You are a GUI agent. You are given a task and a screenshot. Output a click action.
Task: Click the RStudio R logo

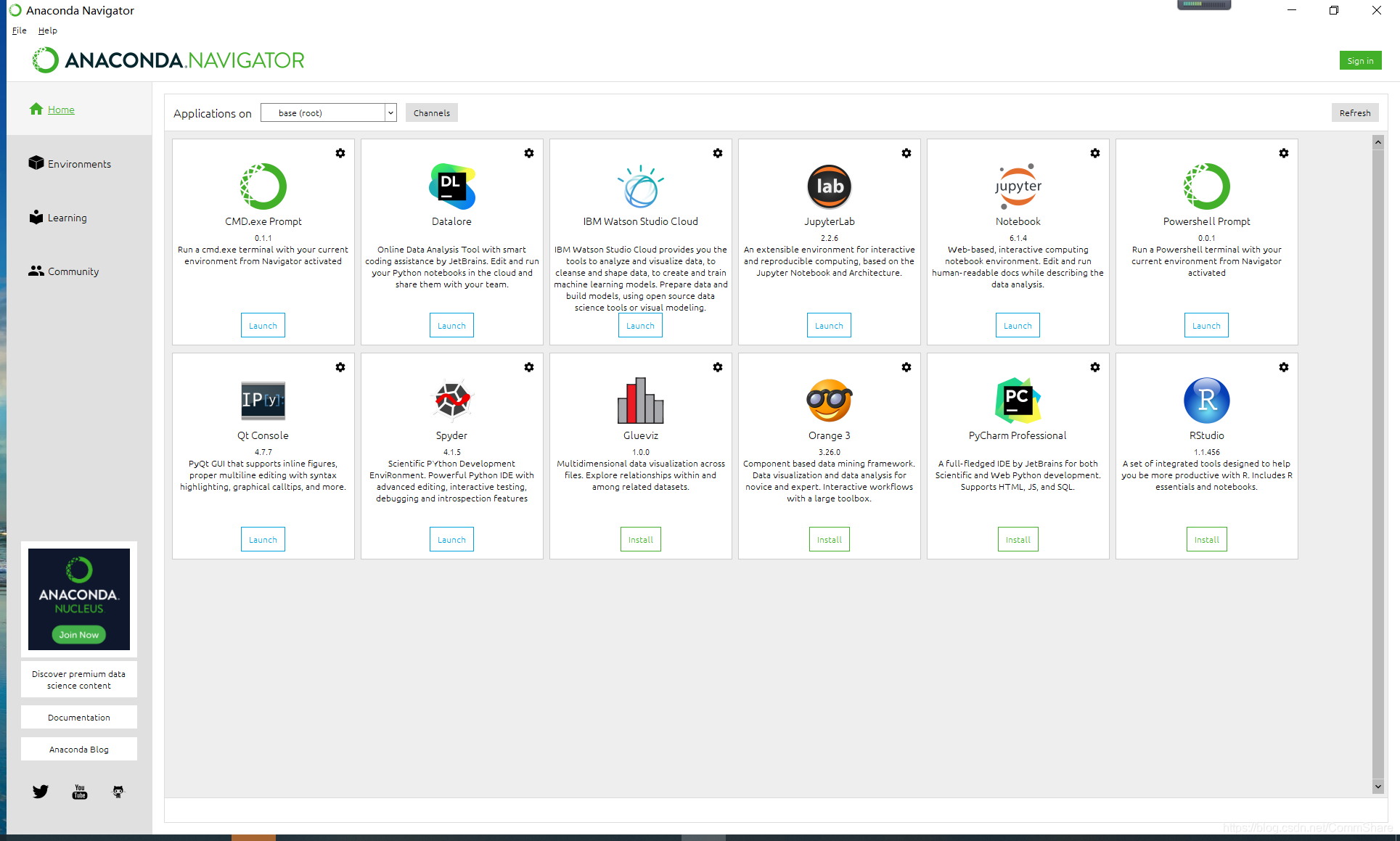[1206, 401]
